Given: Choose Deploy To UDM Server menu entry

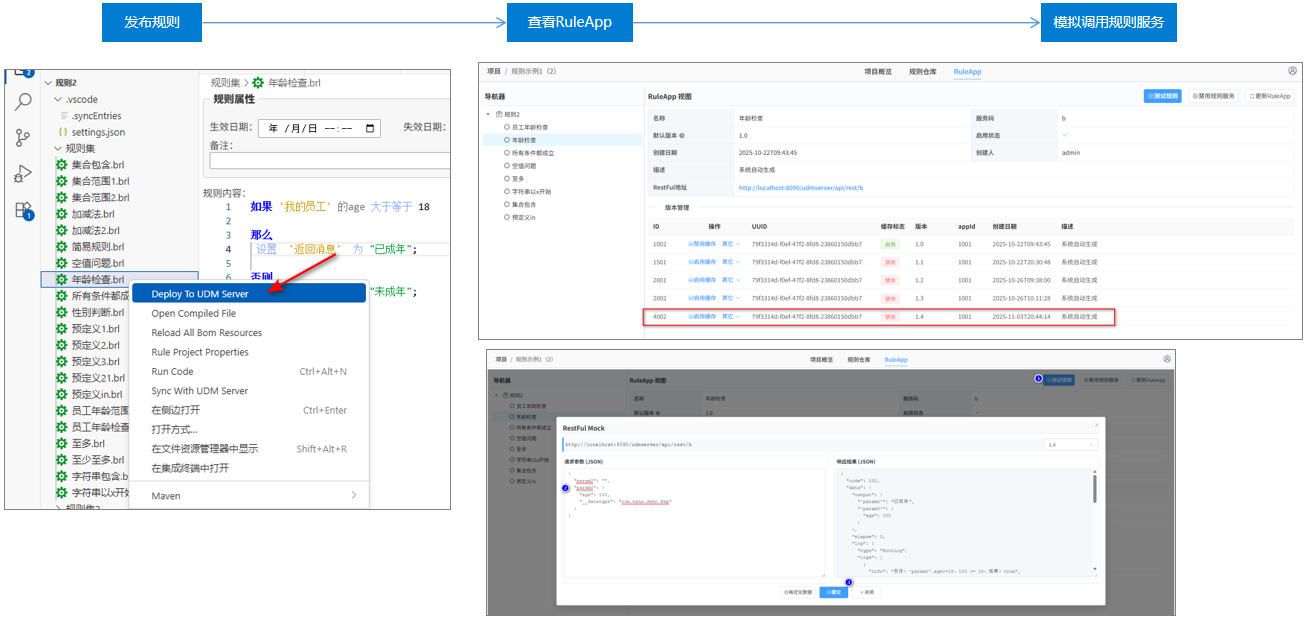Looking at the screenshot, I should pos(200,294).
